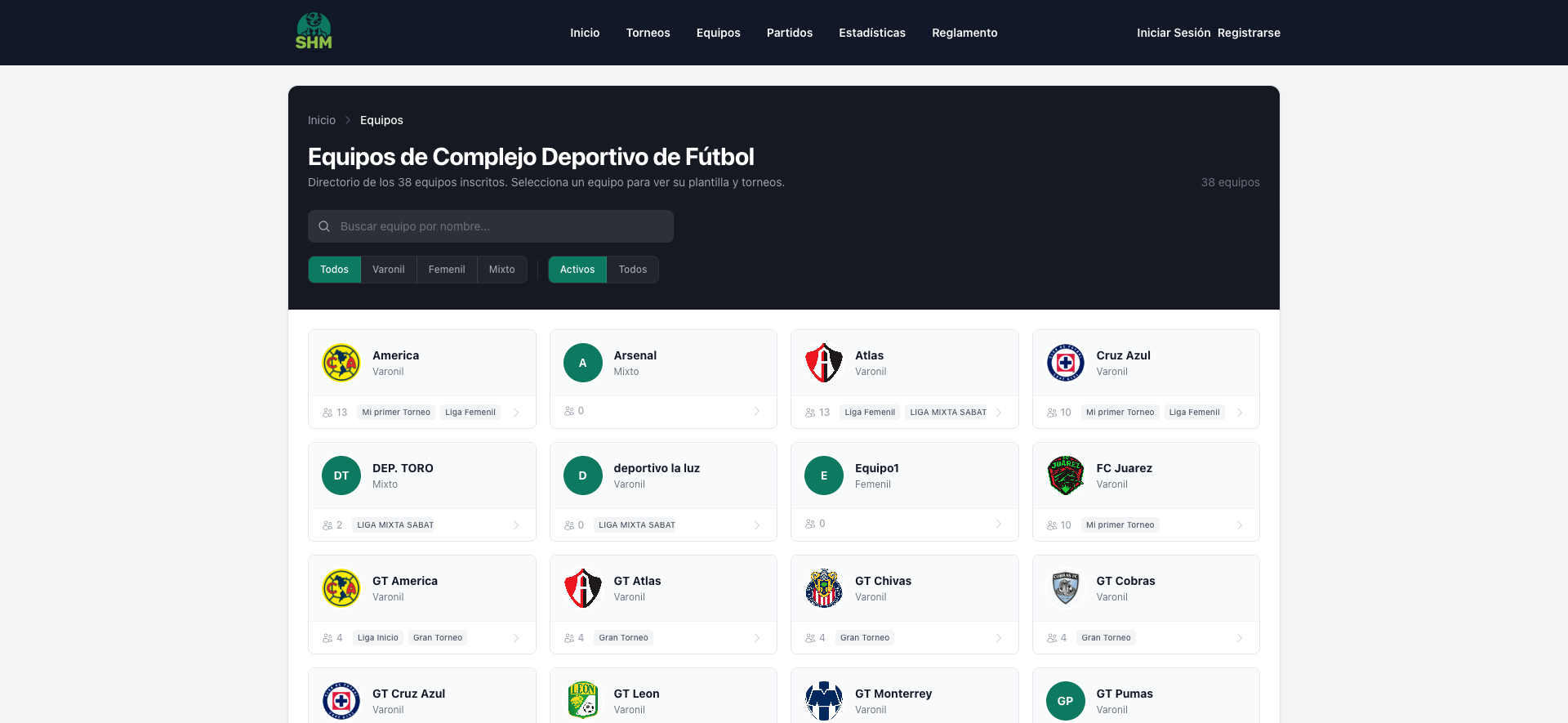Click the GT Cobras team crest

pyautogui.click(x=1066, y=588)
